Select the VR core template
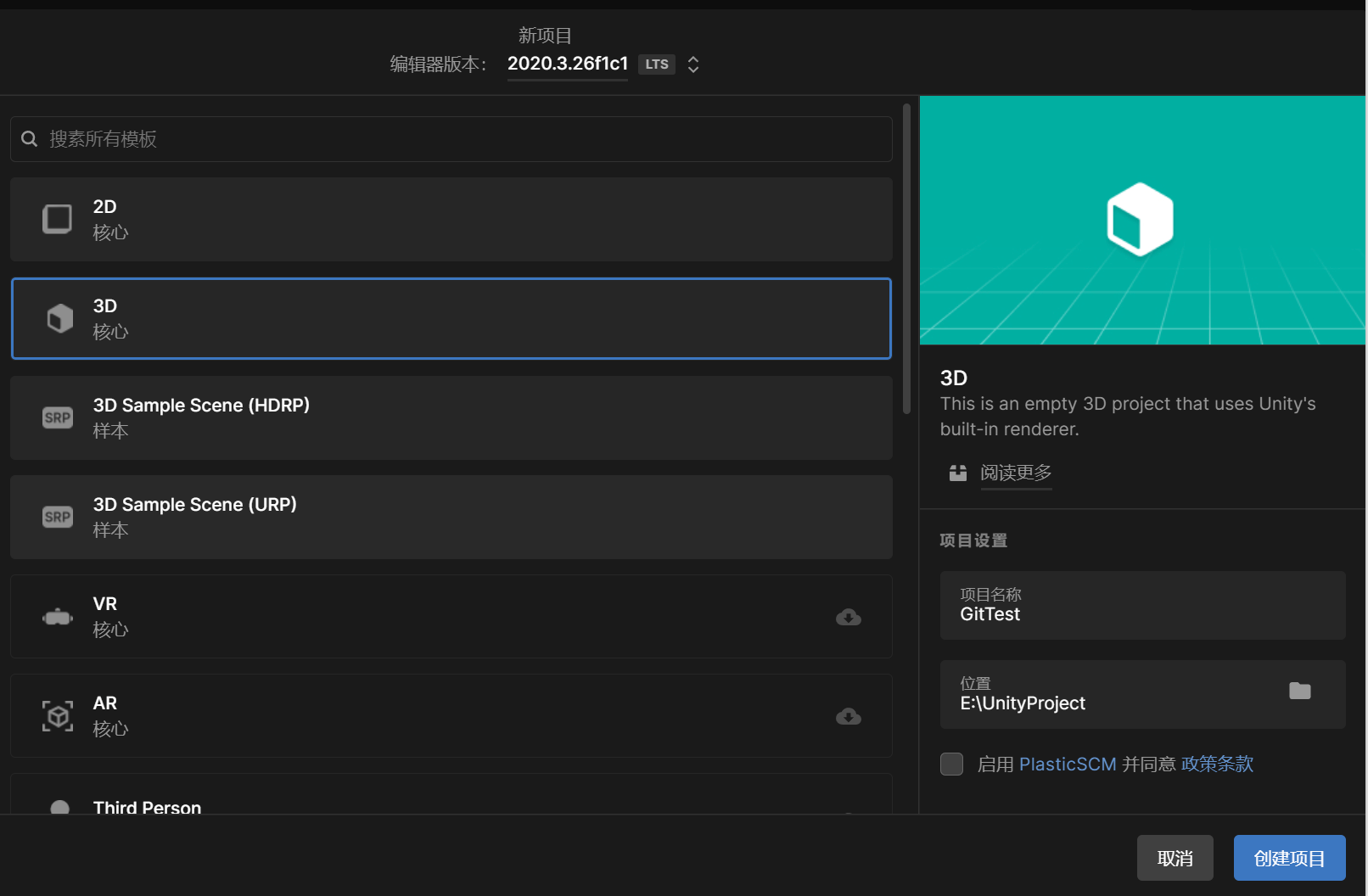 (451, 617)
